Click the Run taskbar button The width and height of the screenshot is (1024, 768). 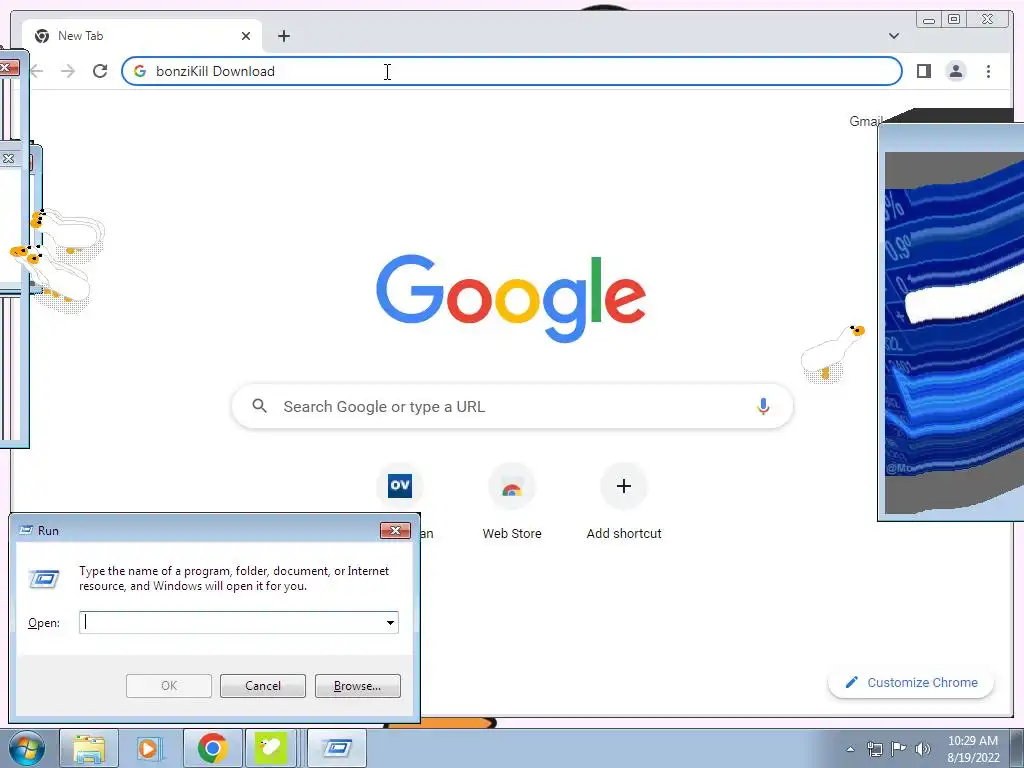[336, 748]
